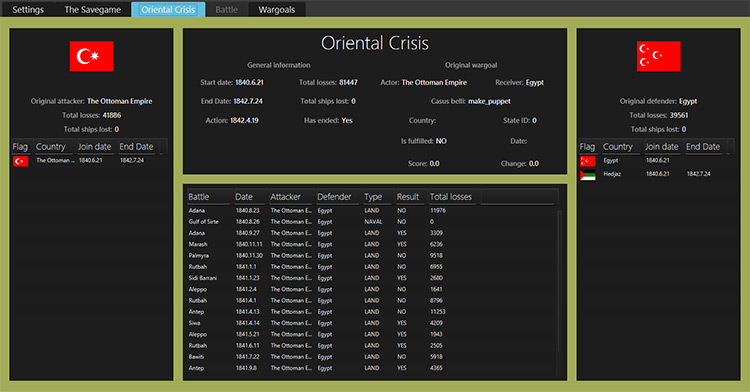Sort defenders by End Date header

(704, 147)
